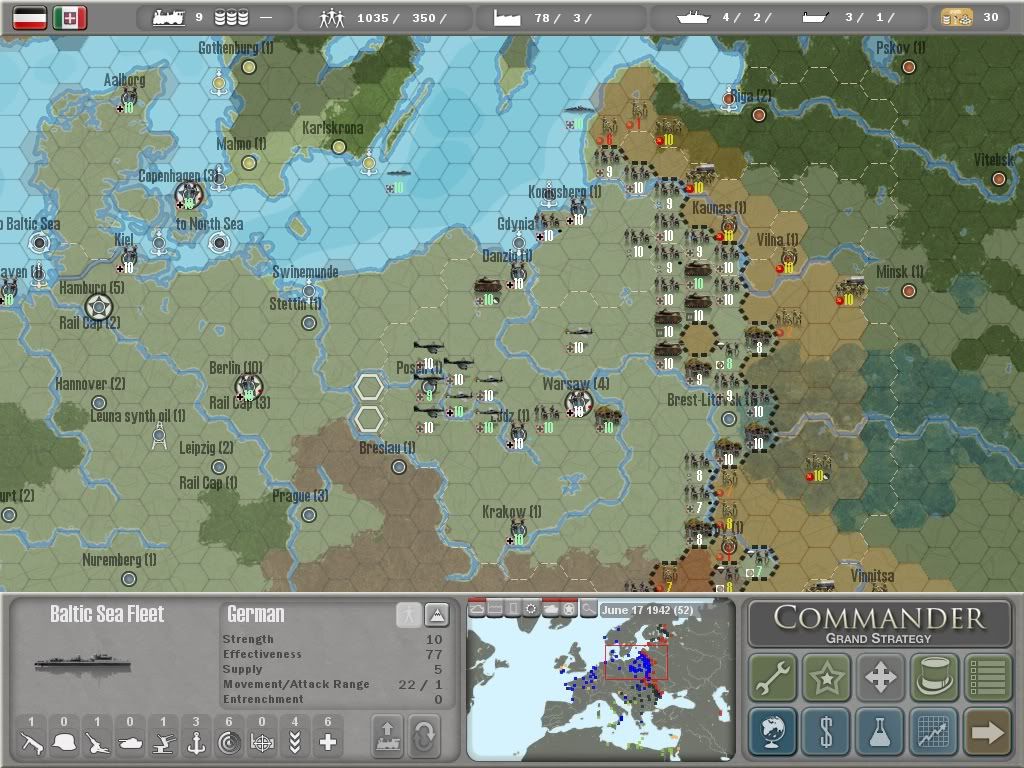
Task: Toggle the tank units minimap filter
Action: (551, 609)
